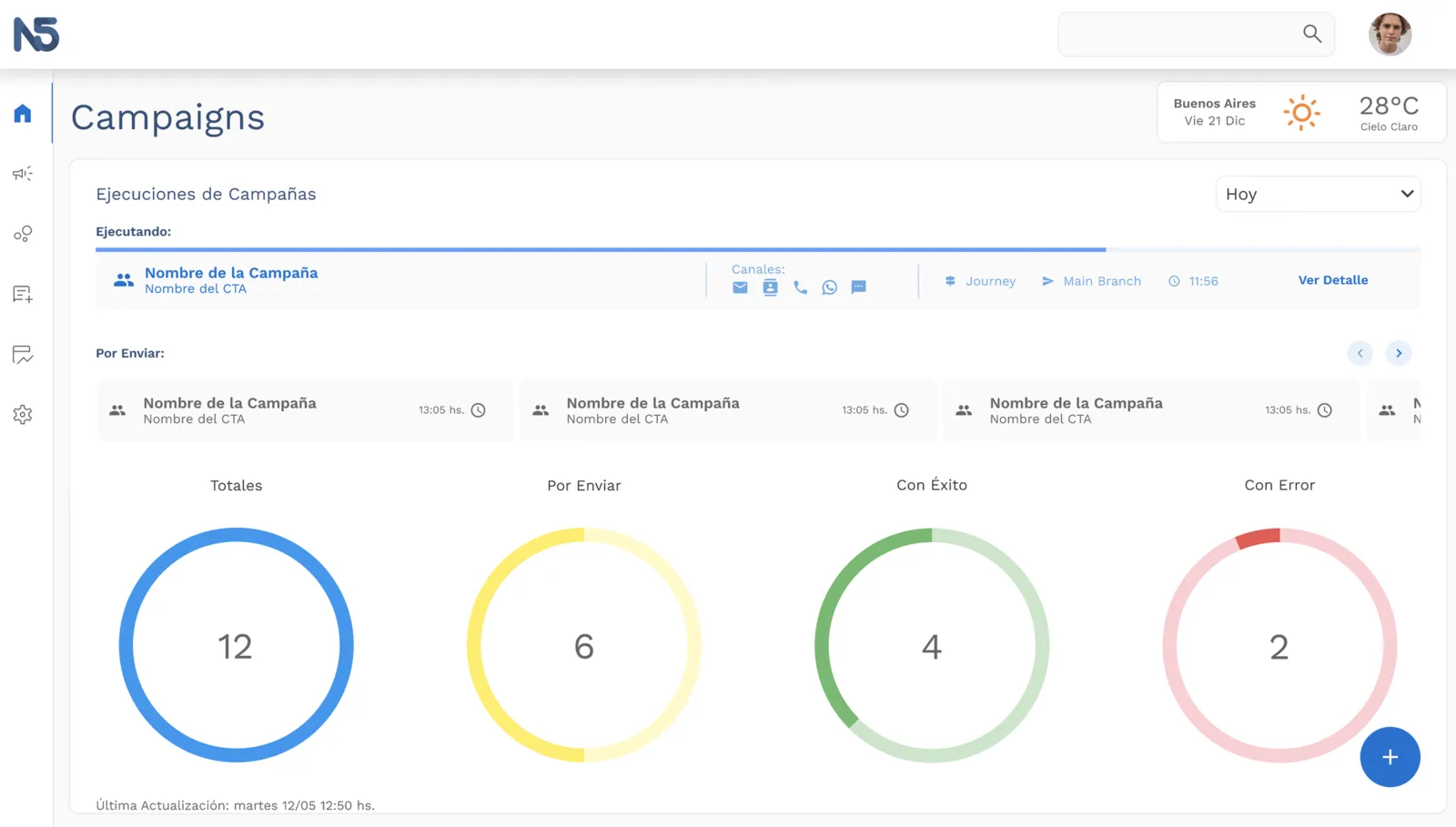Image resolution: width=1456 pixels, height=827 pixels.
Task: Click the sun weather icon
Action: pos(1301,113)
